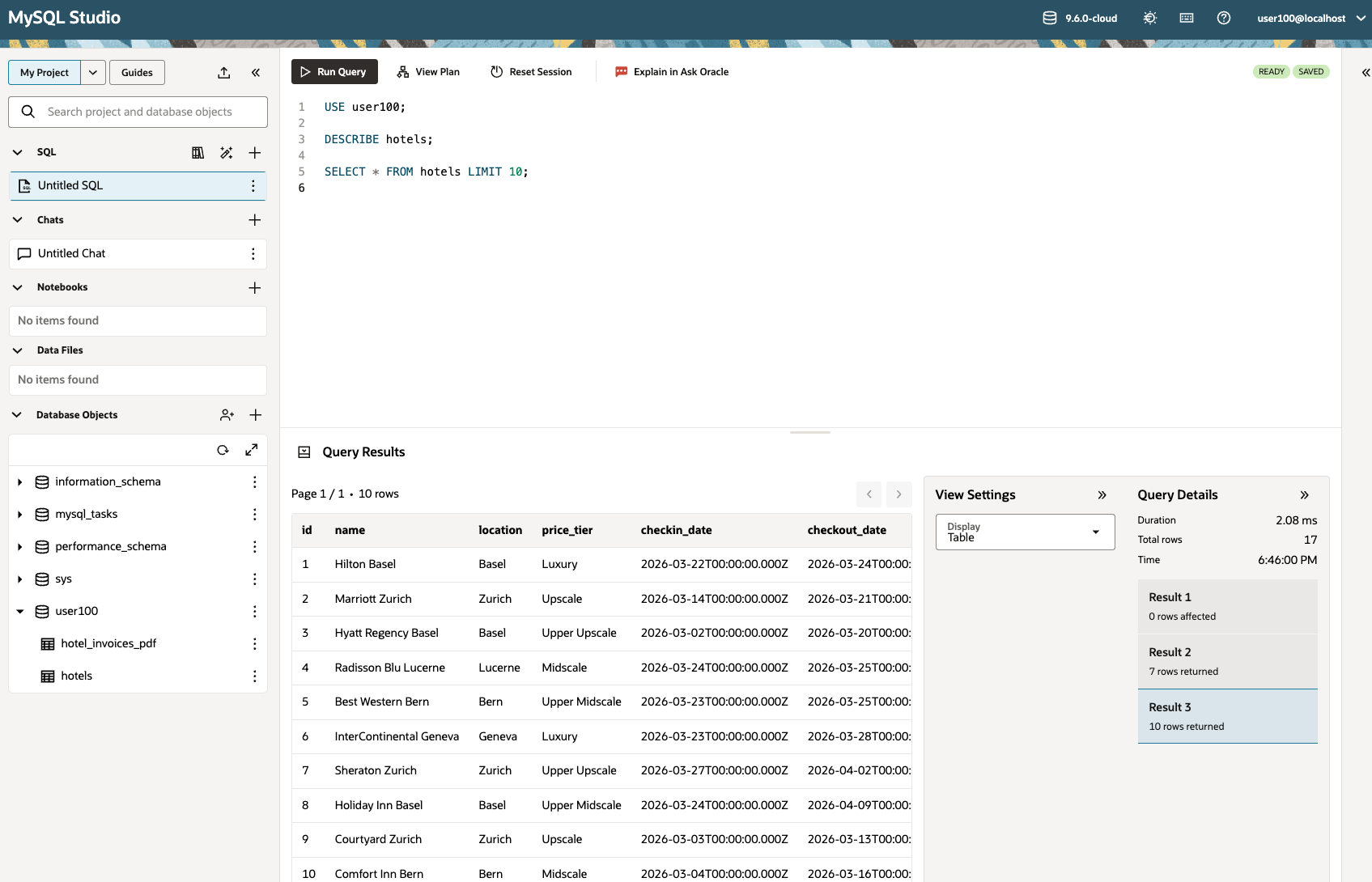Click the My Project button
The width and height of the screenshot is (1372, 882).
[45, 73]
